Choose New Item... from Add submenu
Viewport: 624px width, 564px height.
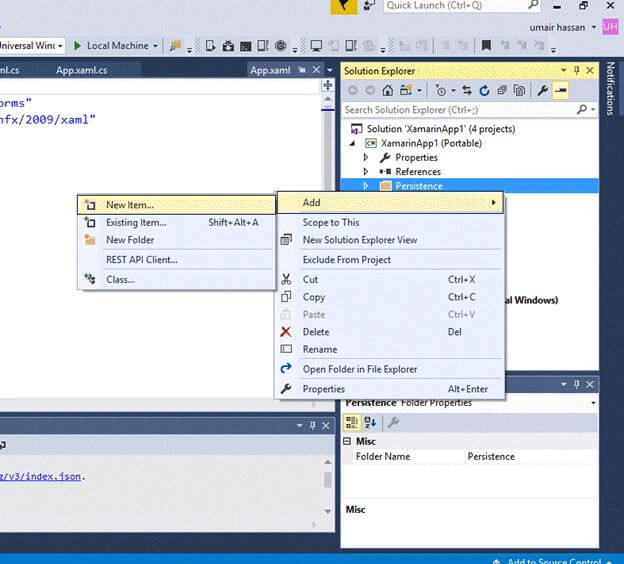point(129,205)
